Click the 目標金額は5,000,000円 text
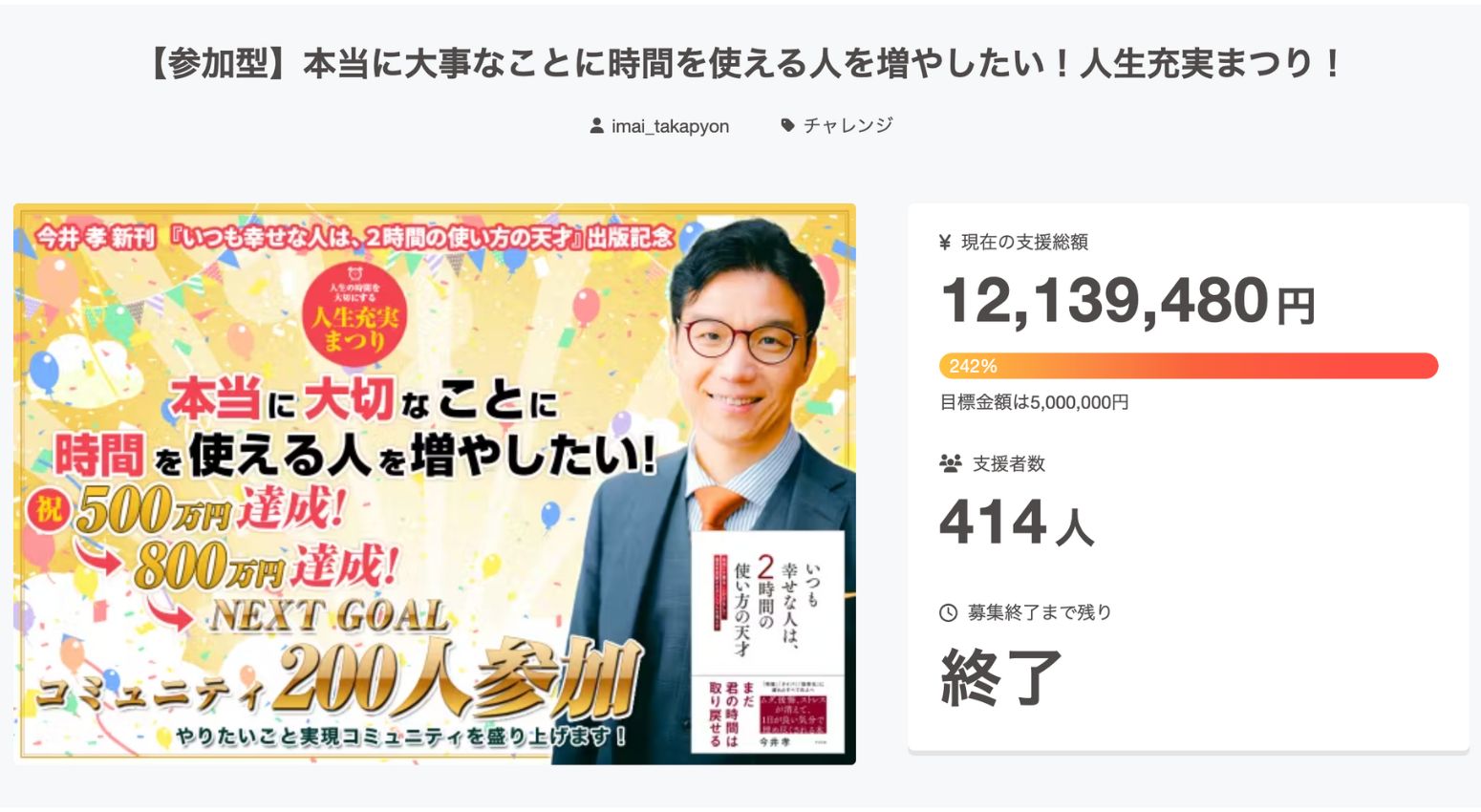The width and height of the screenshot is (1481, 812). [1034, 402]
